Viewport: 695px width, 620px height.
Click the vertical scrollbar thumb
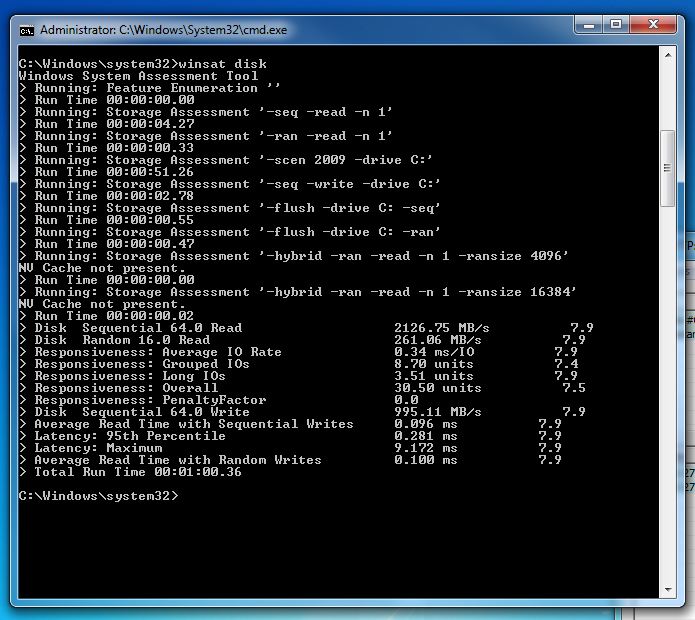[668, 168]
